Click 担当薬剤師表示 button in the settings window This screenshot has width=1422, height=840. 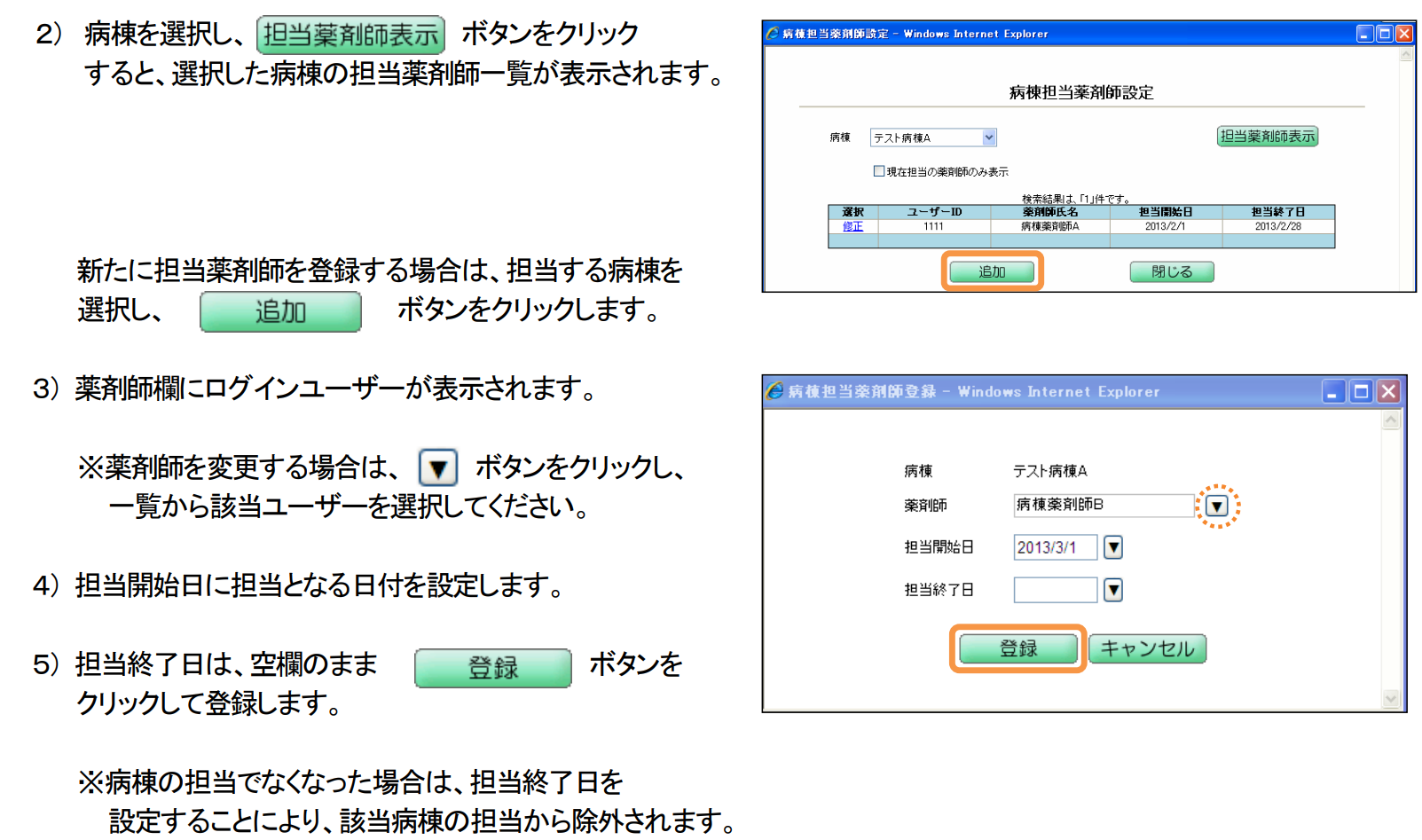pos(1267,137)
